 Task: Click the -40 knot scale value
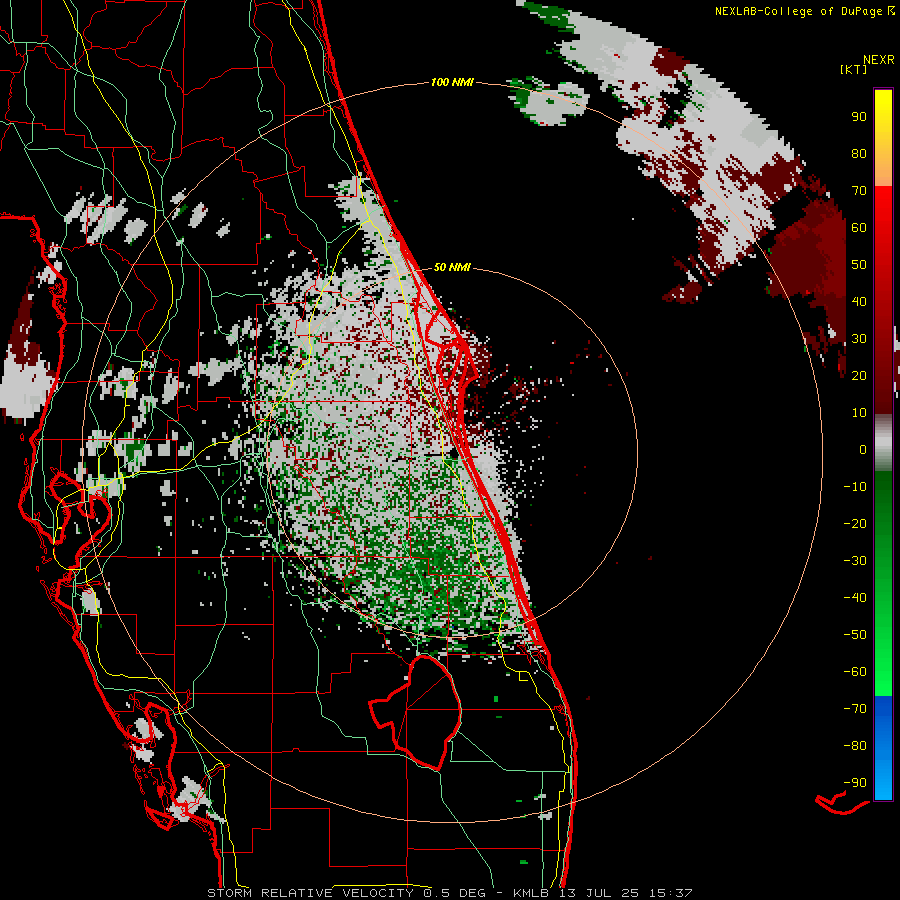855,598
